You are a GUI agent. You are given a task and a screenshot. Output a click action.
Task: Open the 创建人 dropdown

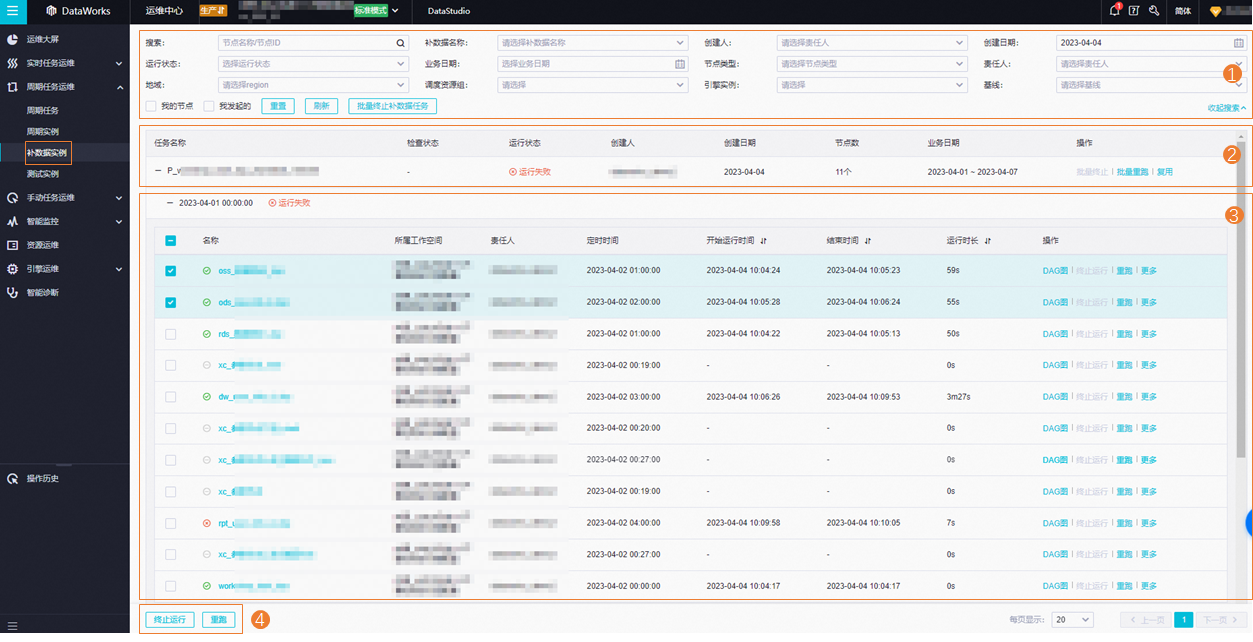872,43
